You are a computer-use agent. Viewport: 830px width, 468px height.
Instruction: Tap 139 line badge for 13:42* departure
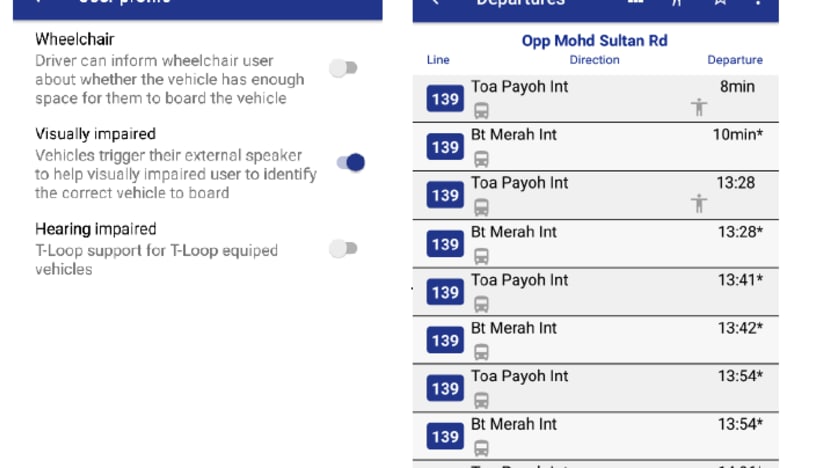point(445,340)
